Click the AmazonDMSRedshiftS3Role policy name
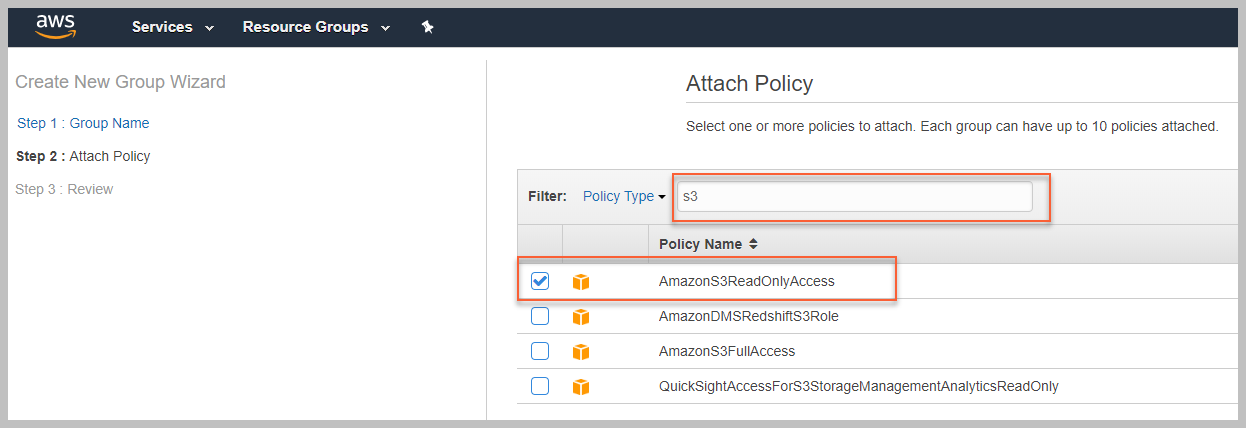 (748, 316)
